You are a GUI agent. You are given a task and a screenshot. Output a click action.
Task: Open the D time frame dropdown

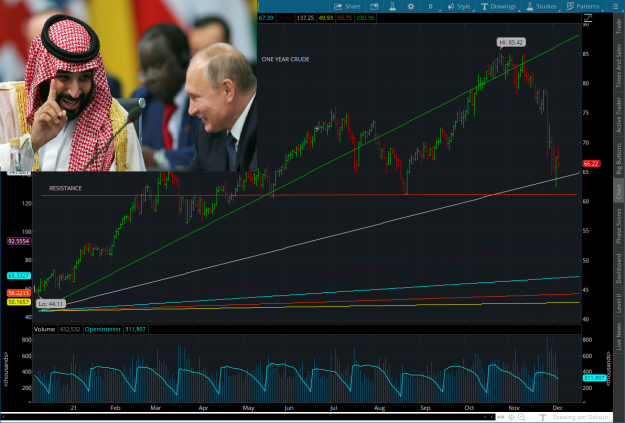(430, 6)
